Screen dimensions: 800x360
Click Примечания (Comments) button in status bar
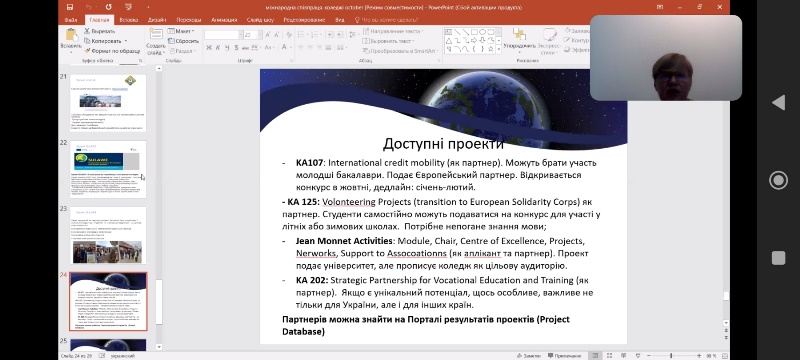pos(564,355)
